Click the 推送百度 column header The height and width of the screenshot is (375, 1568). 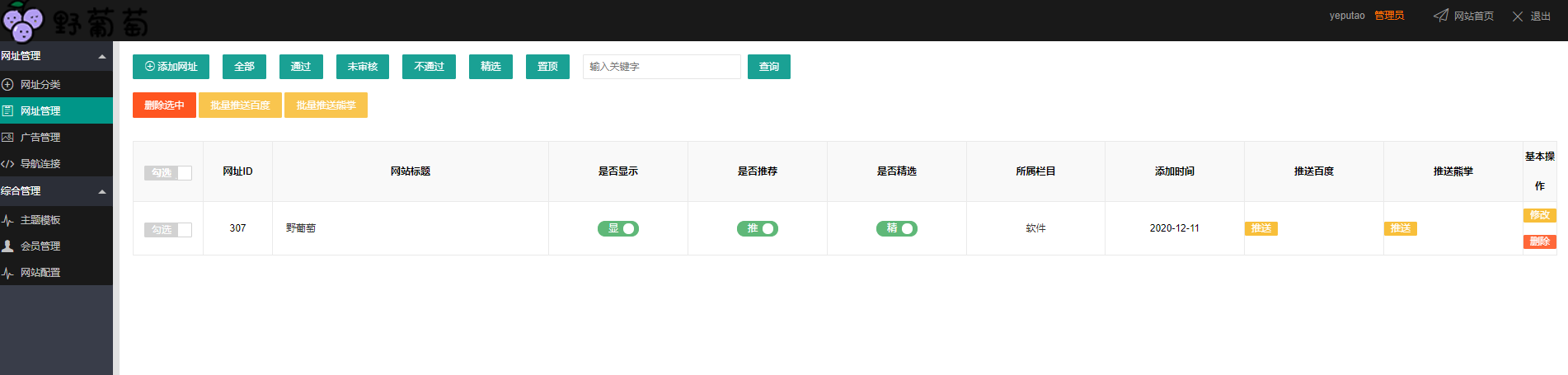click(x=1314, y=171)
